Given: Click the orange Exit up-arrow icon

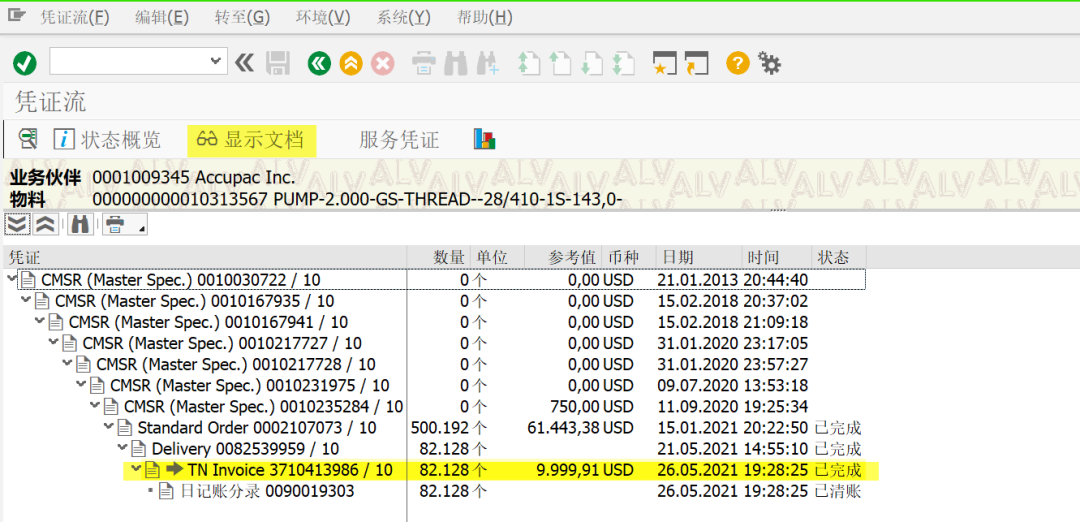Looking at the screenshot, I should 351,64.
